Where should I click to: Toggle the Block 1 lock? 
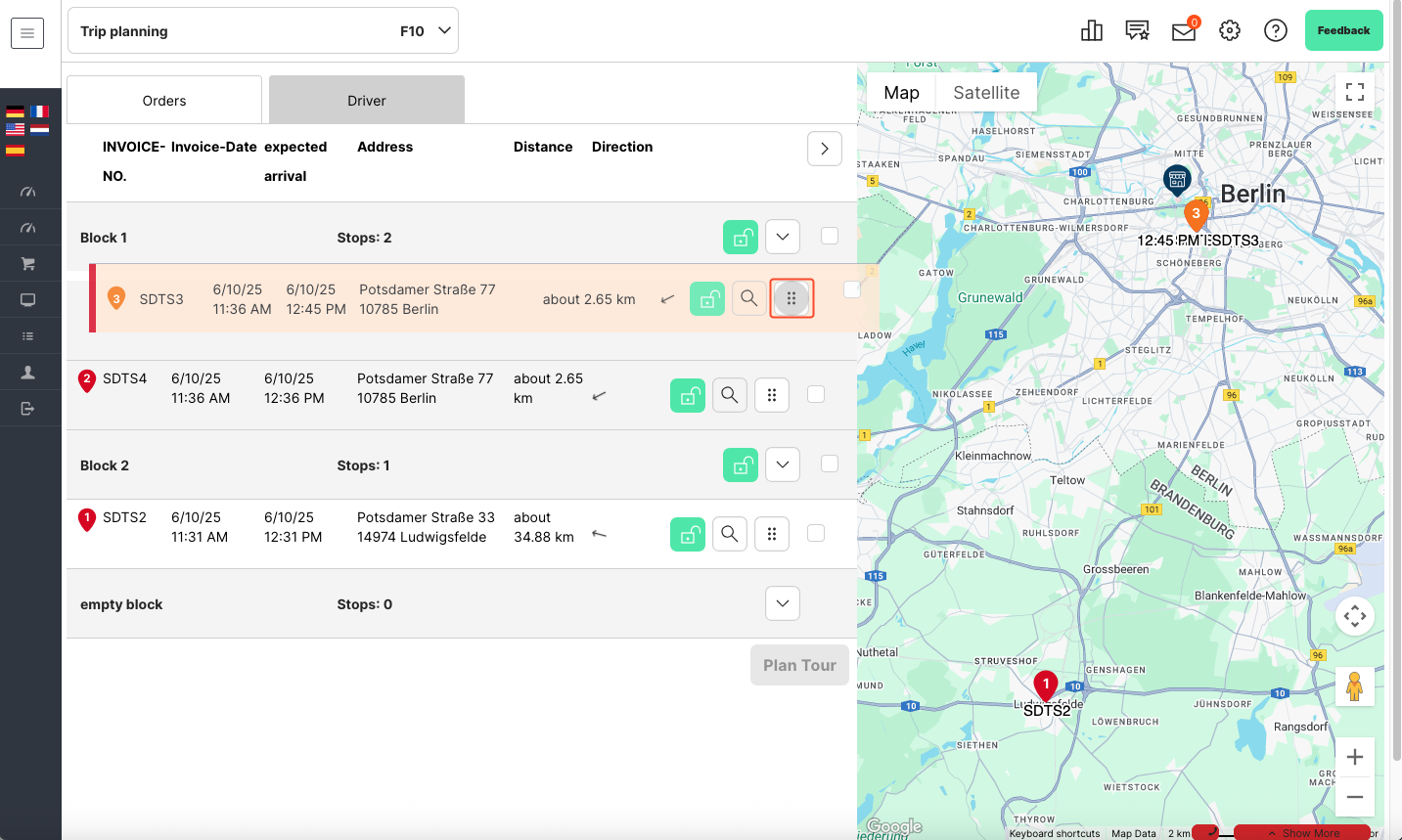pos(741,237)
